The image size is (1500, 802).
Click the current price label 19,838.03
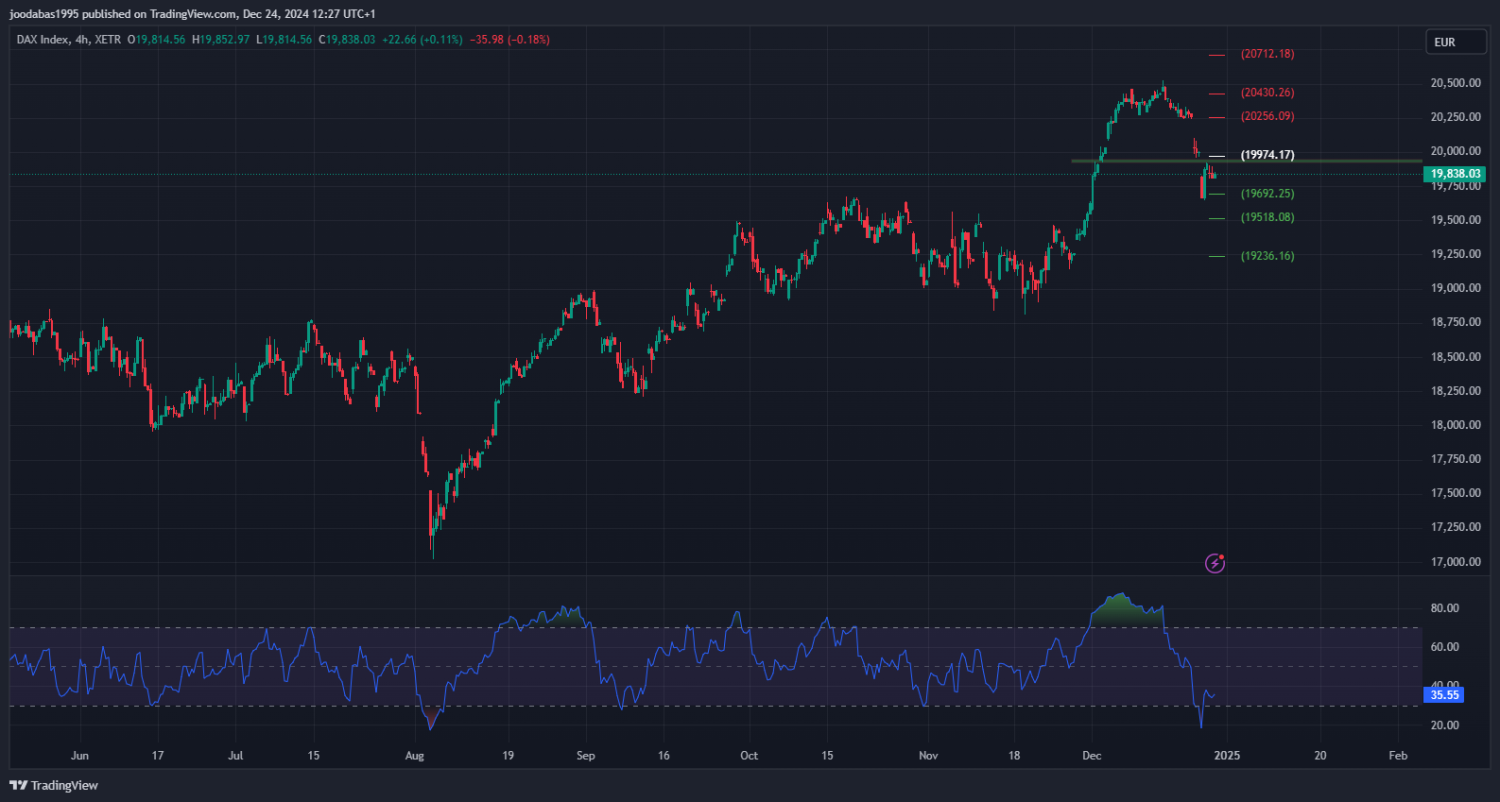coord(1455,174)
